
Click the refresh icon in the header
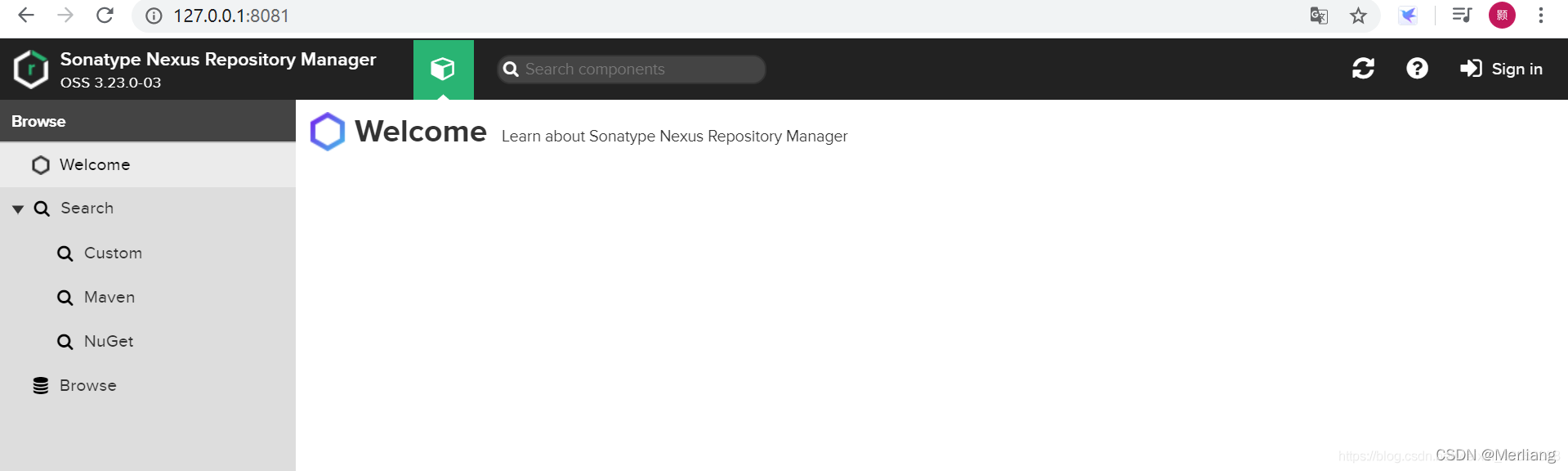point(1363,69)
